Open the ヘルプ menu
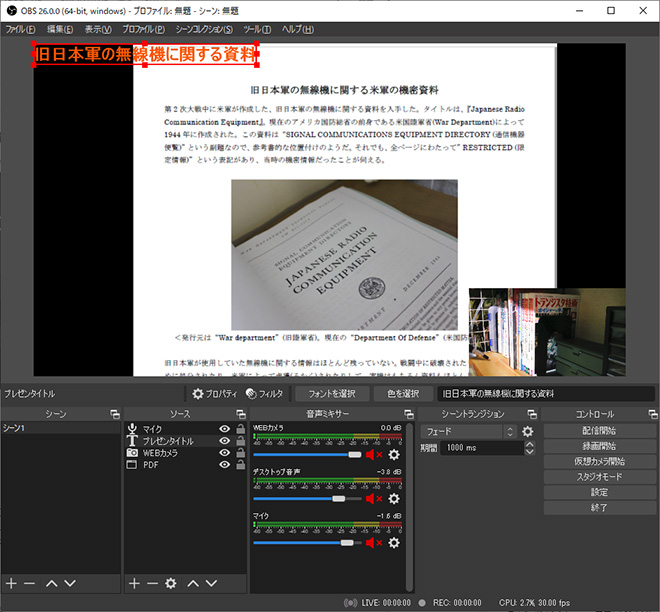Viewport: 660px width, 612px height. (x=298, y=29)
